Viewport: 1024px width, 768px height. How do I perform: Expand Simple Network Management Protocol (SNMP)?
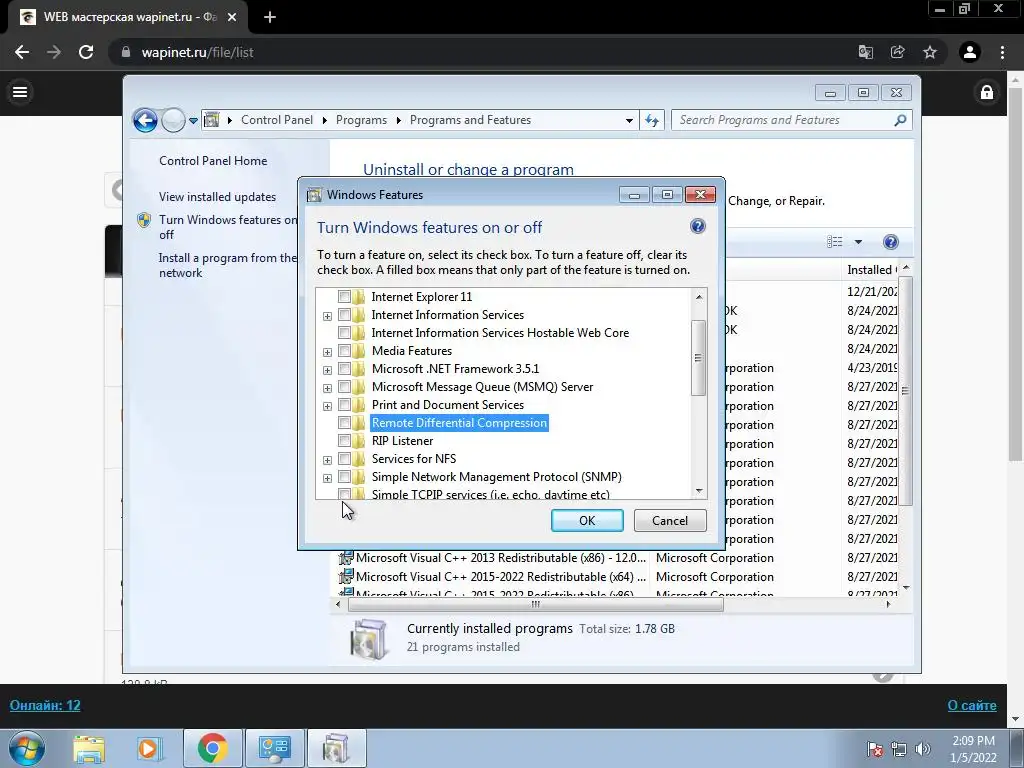click(x=327, y=478)
